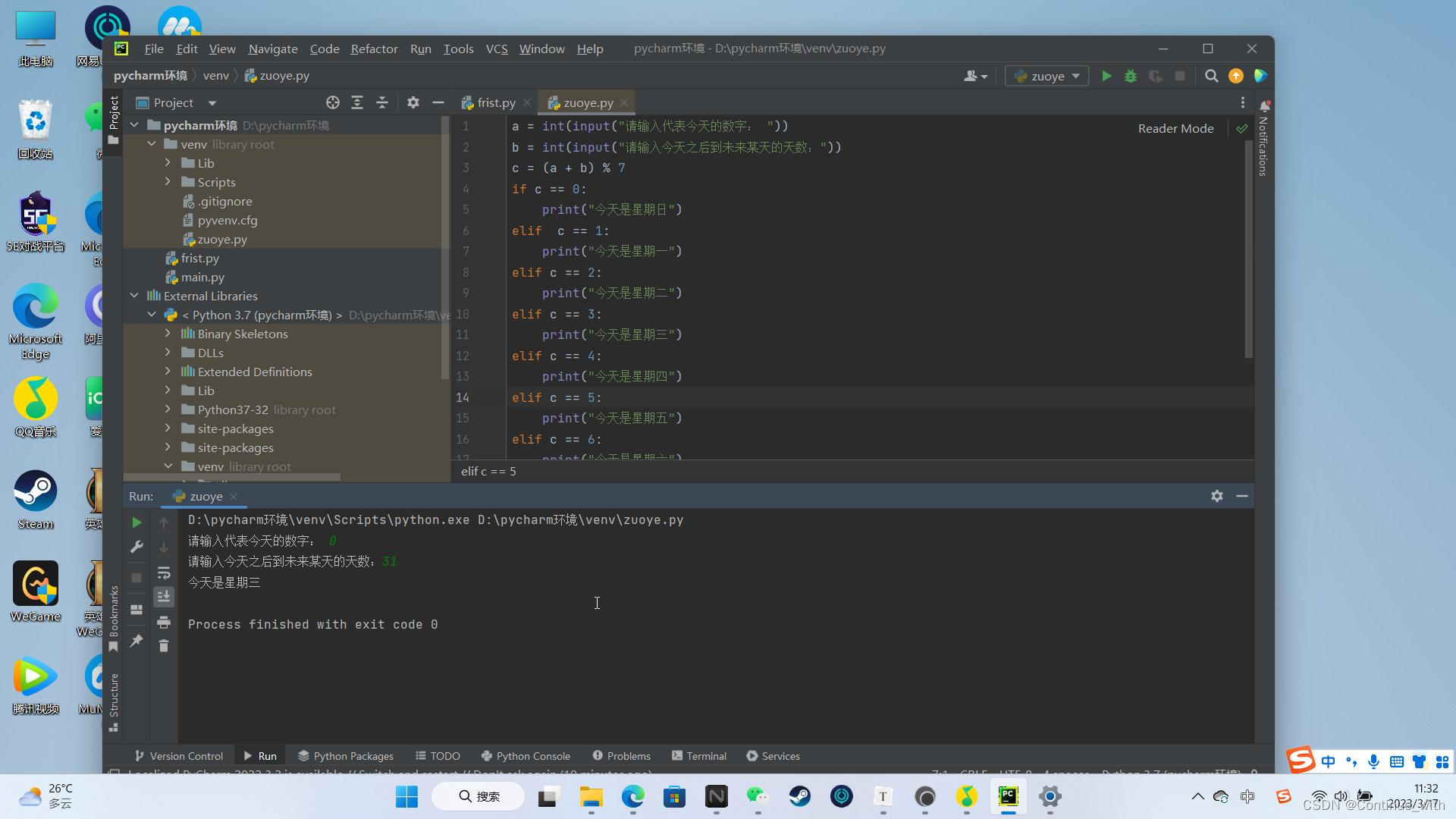This screenshot has height=819, width=1456.
Task: Click editor vertical scrollbar
Action: (1248, 250)
